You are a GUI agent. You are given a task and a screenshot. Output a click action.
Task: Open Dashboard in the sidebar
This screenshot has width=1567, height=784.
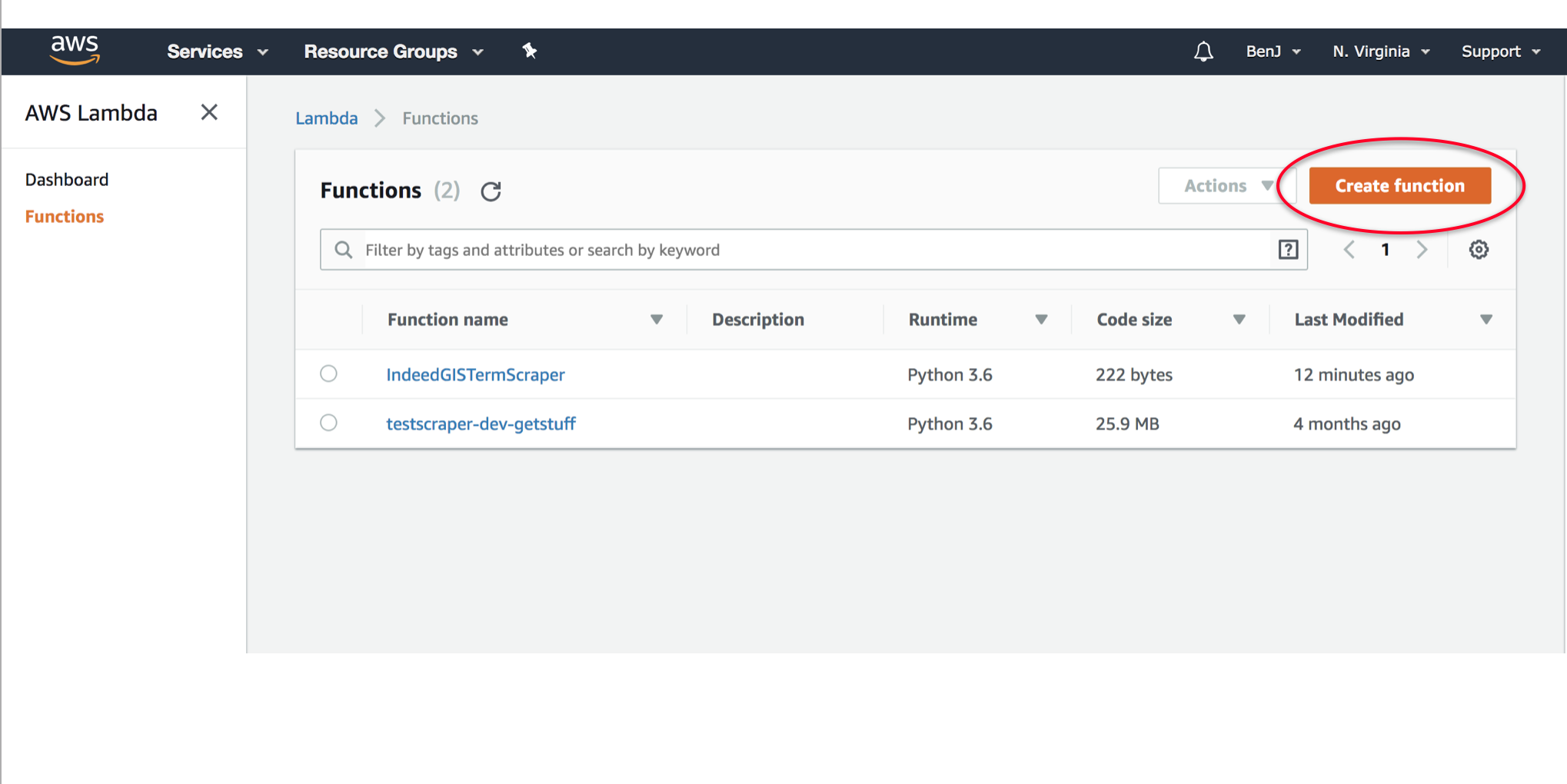click(x=67, y=180)
